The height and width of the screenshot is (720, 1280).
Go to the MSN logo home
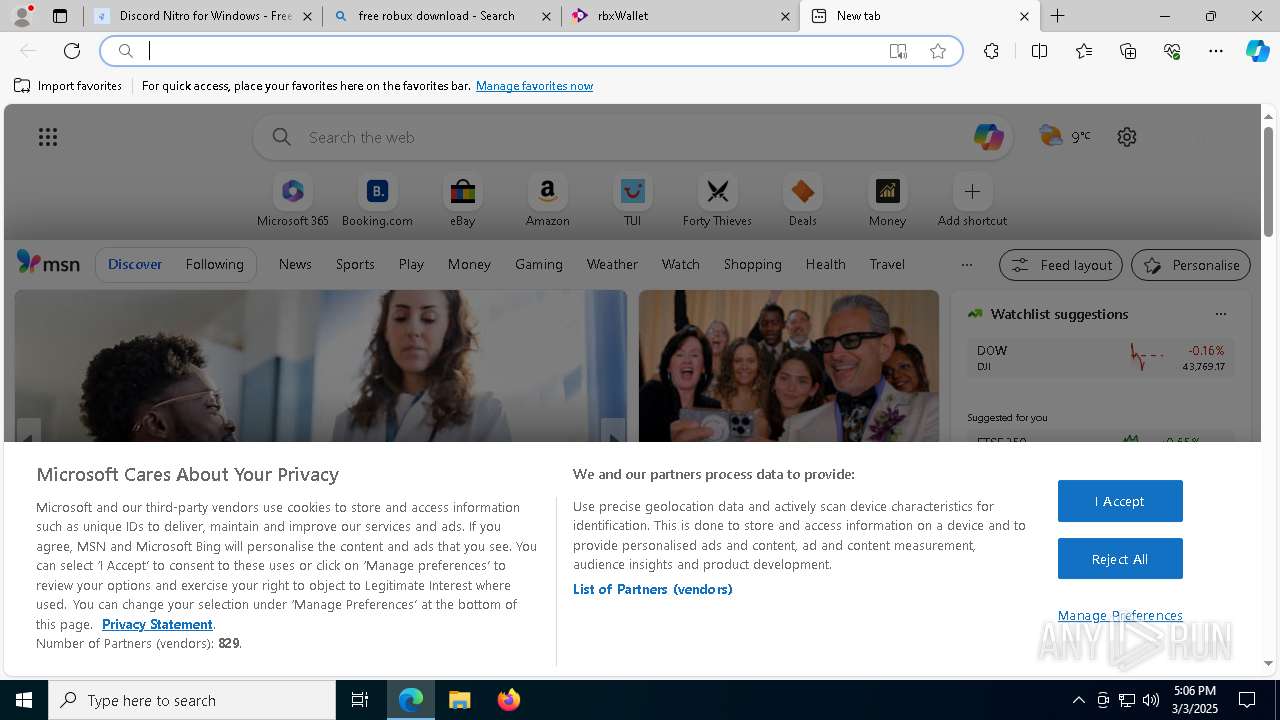48,263
